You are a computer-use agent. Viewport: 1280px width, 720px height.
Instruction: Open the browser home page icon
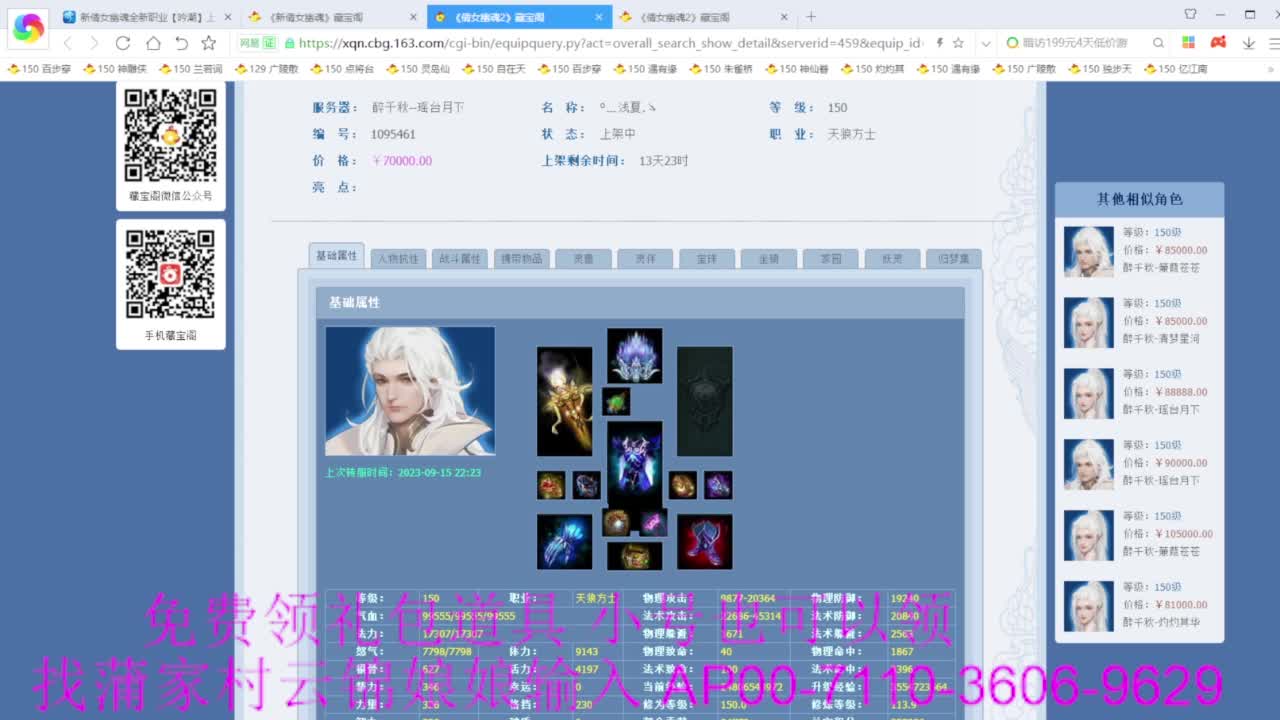coord(153,43)
